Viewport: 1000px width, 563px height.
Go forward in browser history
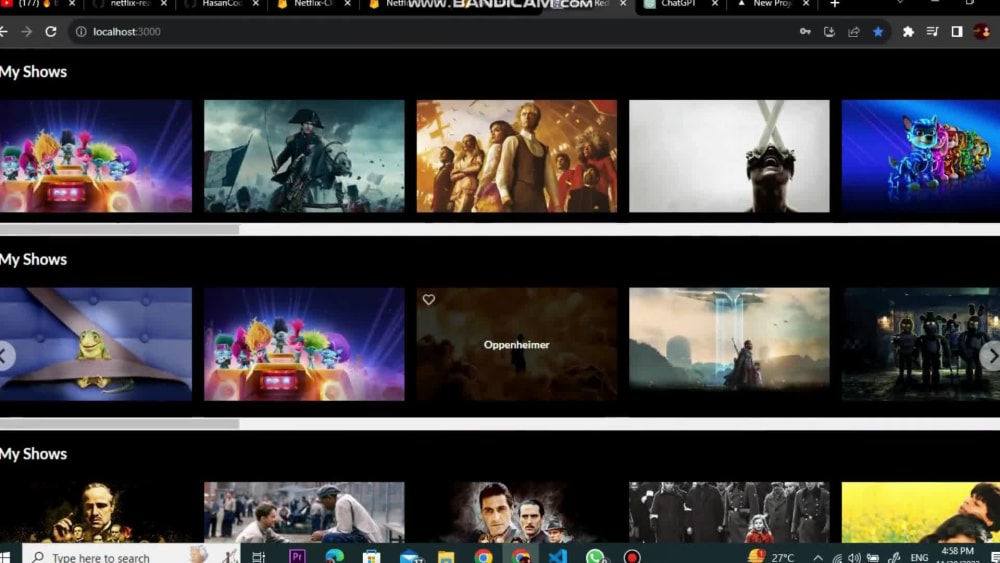pyautogui.click(x=26, y=31)
